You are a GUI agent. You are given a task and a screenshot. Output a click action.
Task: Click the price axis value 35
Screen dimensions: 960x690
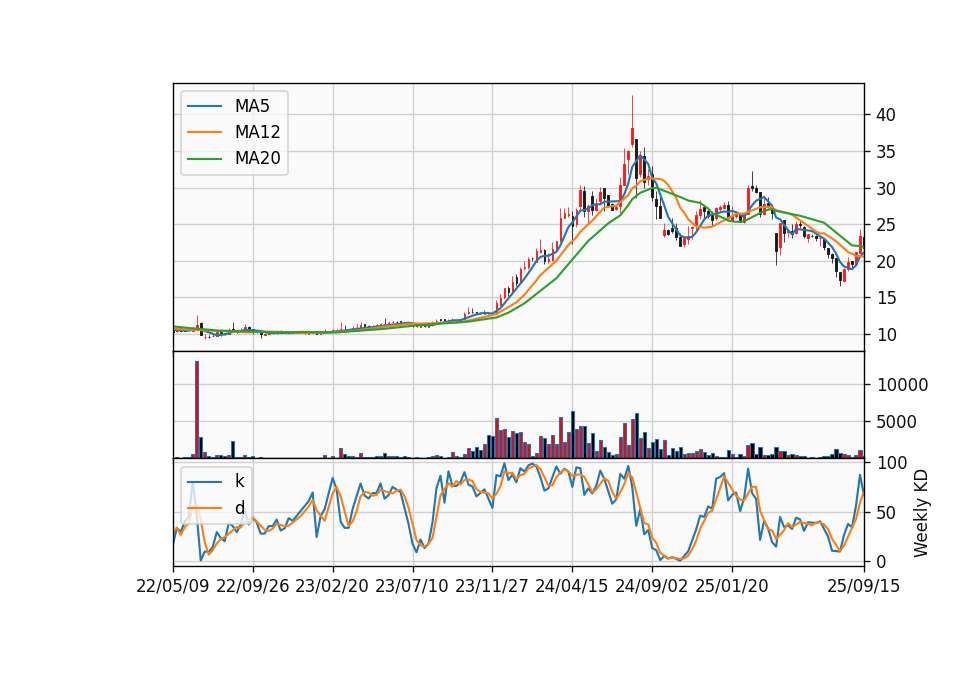click(886, 152)
